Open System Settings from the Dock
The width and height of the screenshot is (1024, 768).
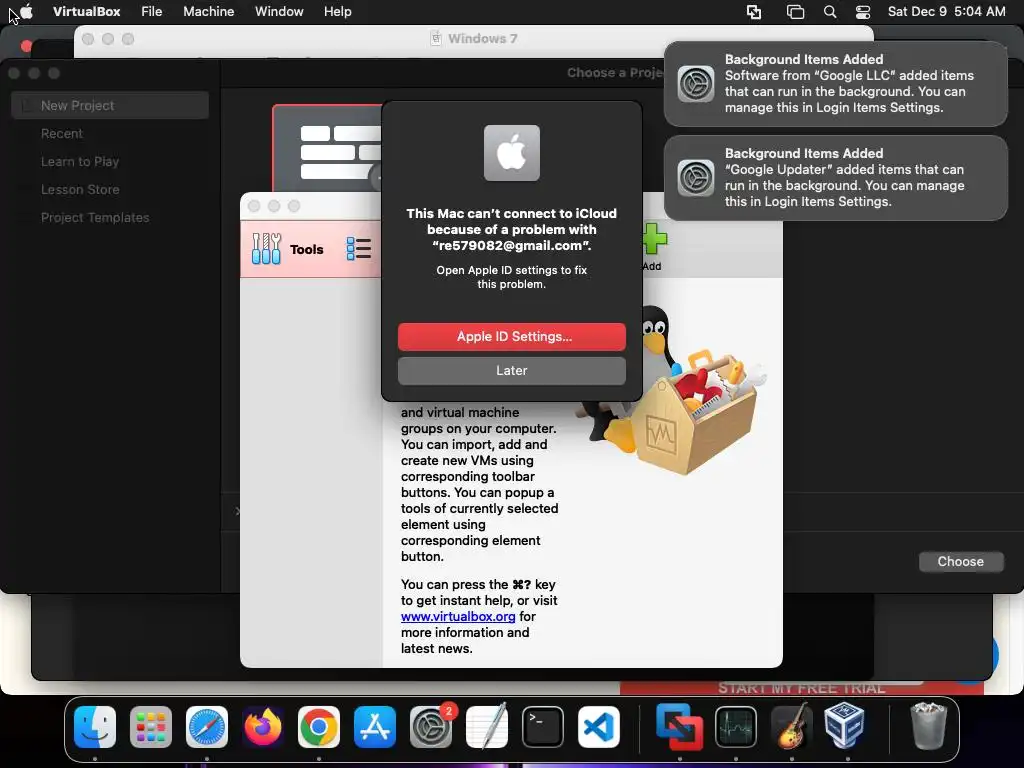tap(431, 727)
